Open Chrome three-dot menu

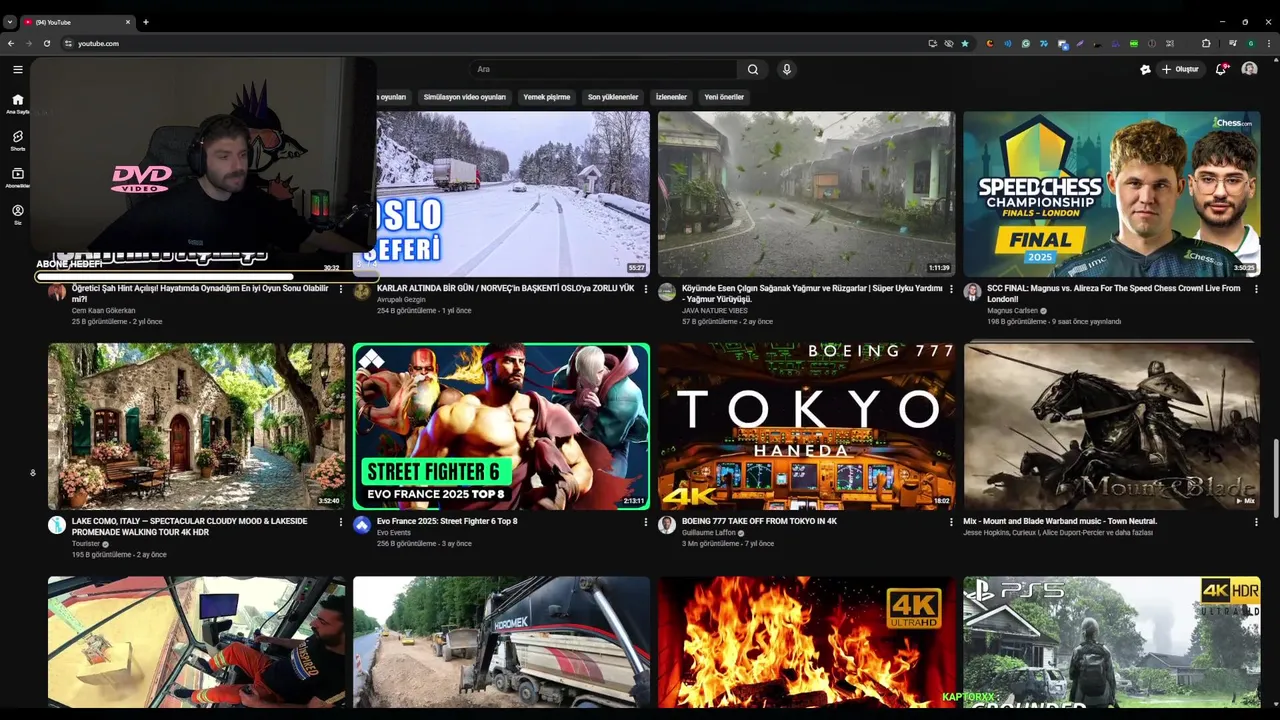pos(1267,43)
